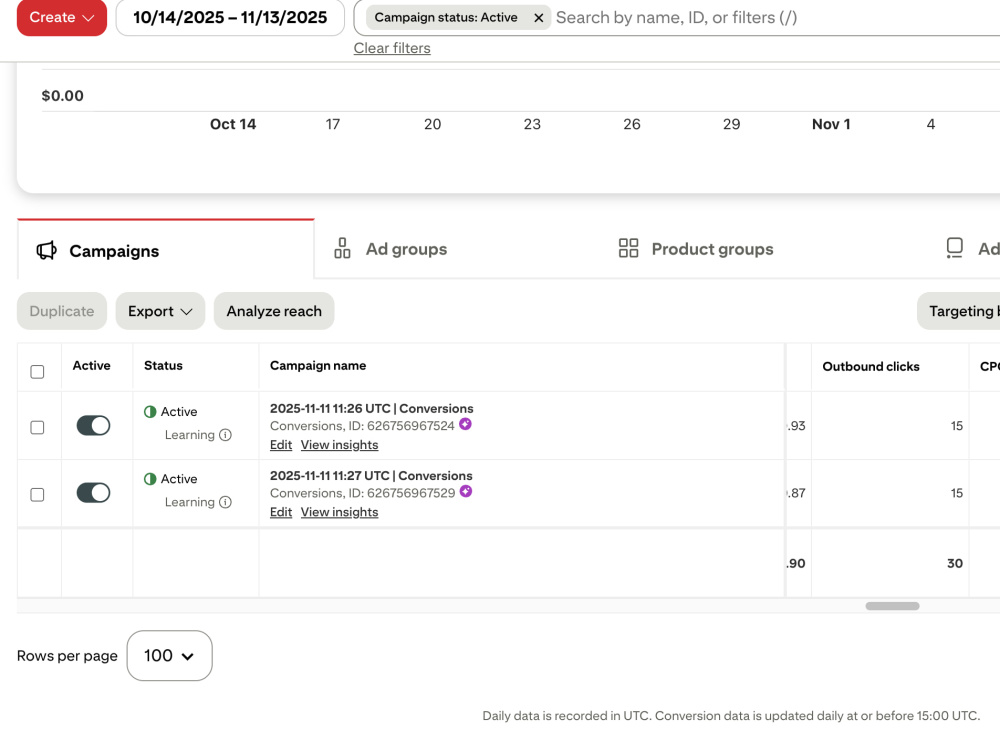Switch to the Campaigns tab
The image size is (1000, 750).
pyautogui.click(x=166, y=251)
